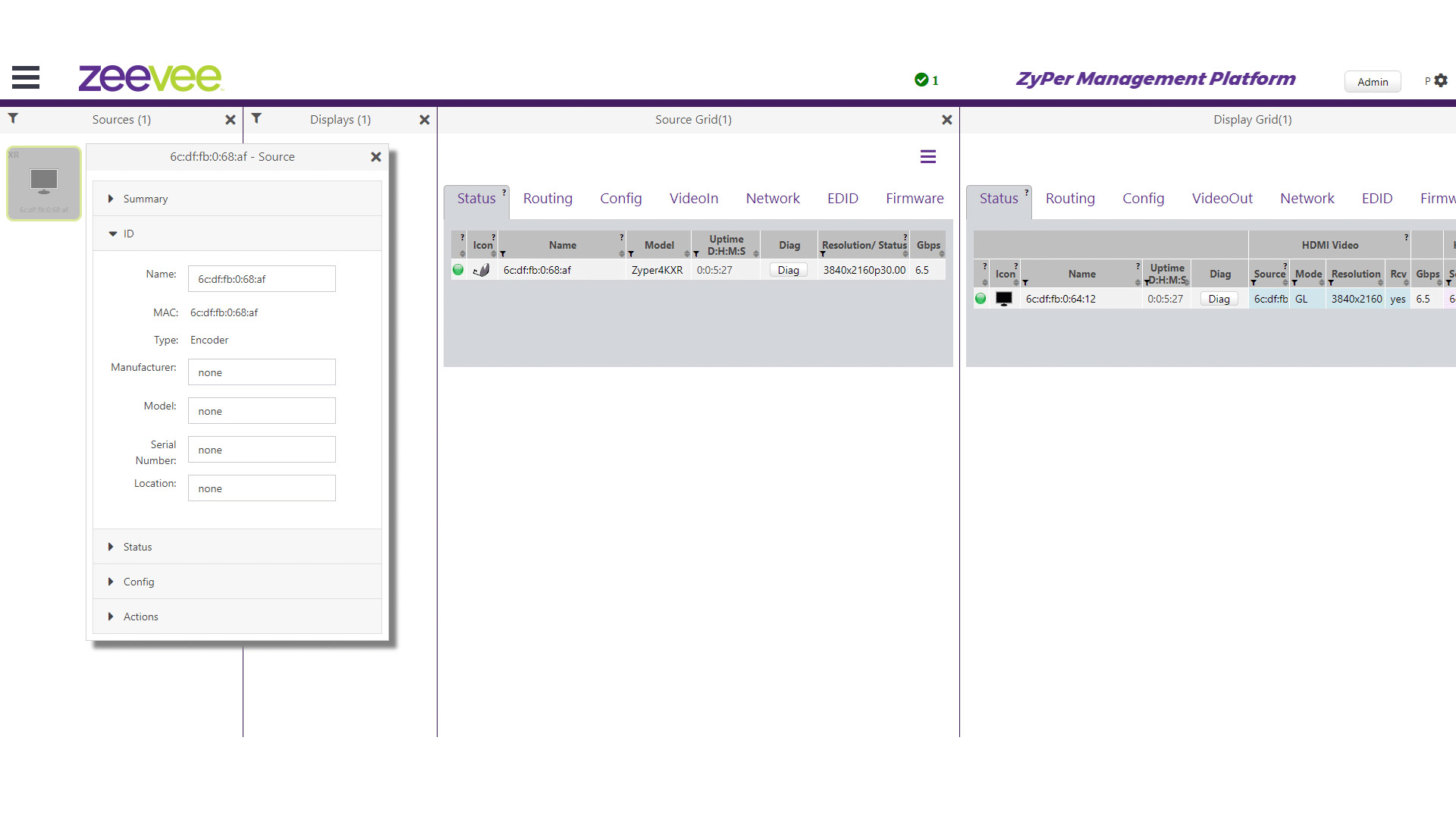This screenshot has width=1456, height=819.
Task: Click the black display icon in display row
Action: (1003, 299)
